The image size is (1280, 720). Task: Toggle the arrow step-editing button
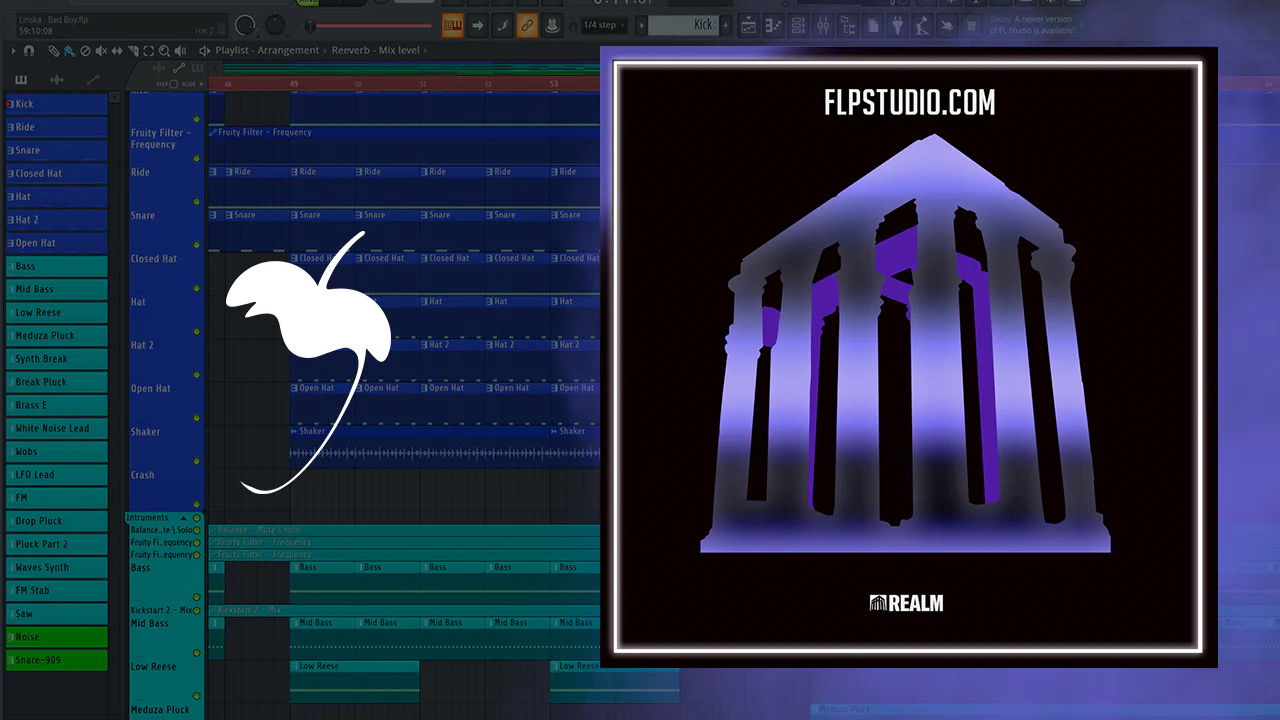(478, 25)
